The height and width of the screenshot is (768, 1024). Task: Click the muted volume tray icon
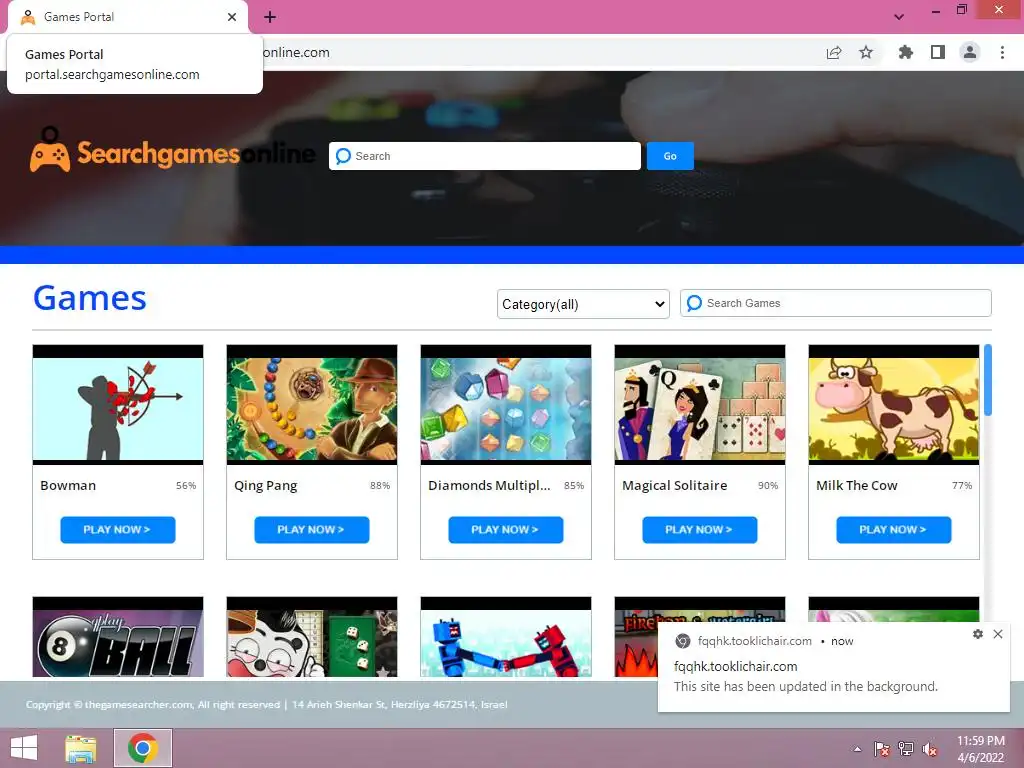pos(930,749)
